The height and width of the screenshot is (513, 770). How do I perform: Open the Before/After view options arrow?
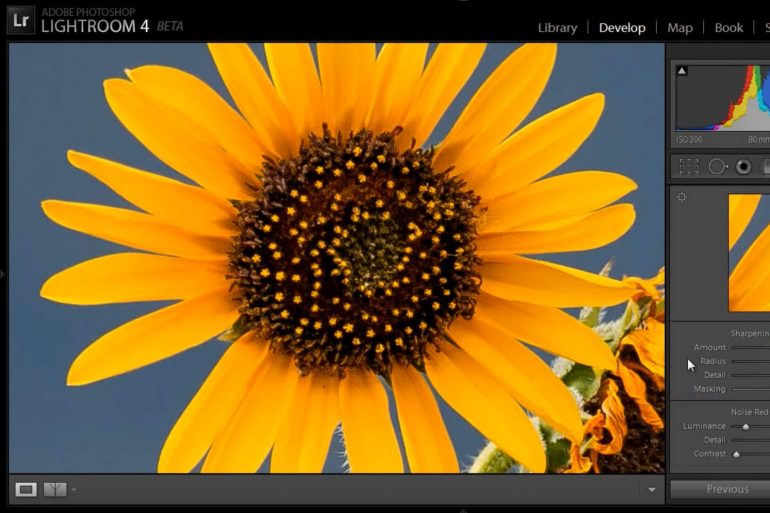coord(74,489)
